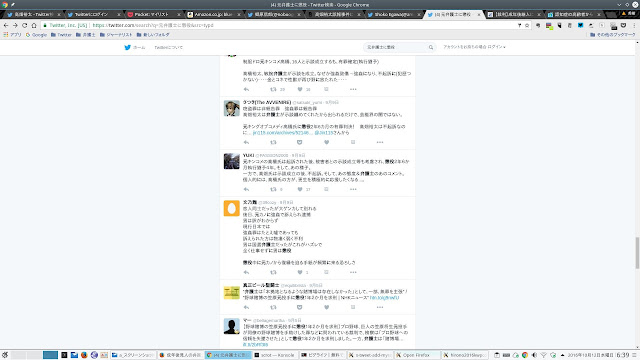640x360 pixels.
Task: Click the Twitter search magnifier icon
Action: tap(431, 47)
